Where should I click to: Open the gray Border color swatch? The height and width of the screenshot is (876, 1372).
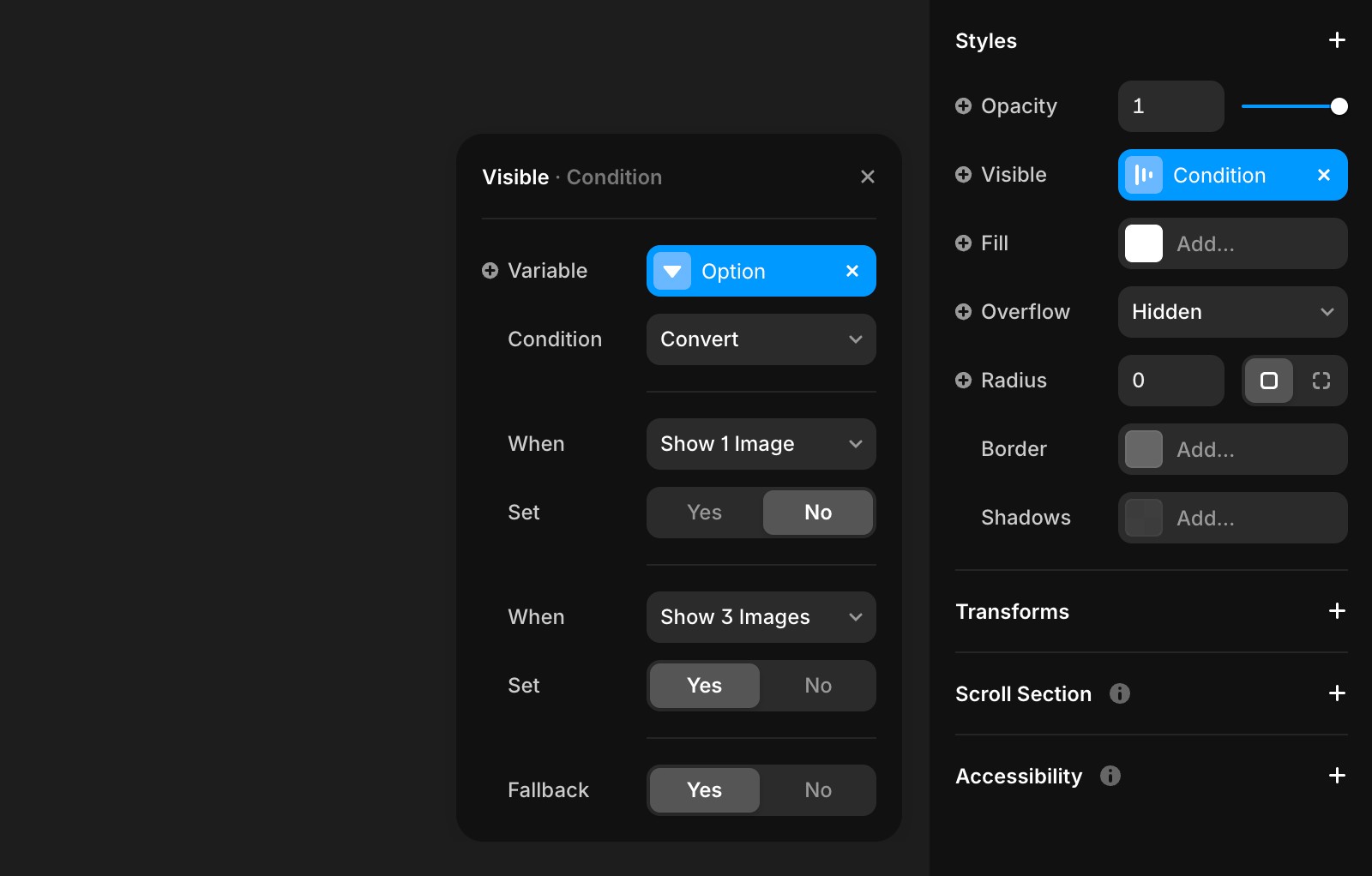coord(1143,449)
